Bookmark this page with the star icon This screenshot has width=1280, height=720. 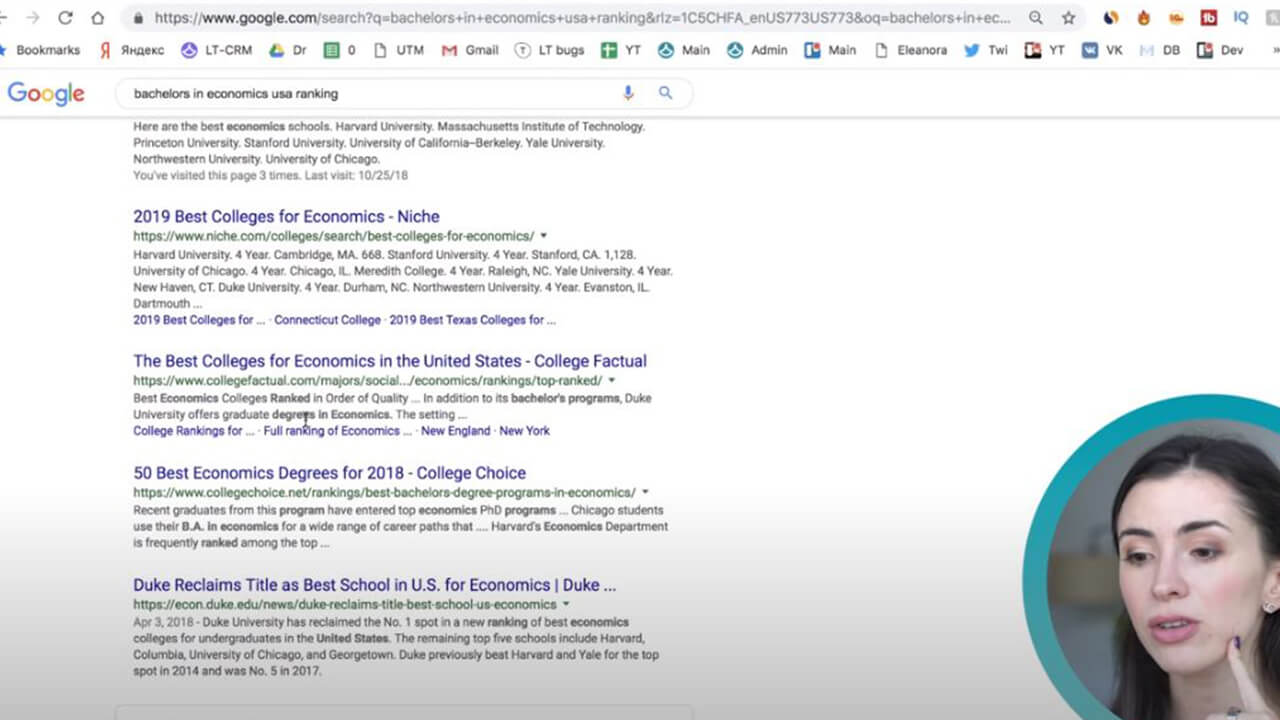[1068, 18]
